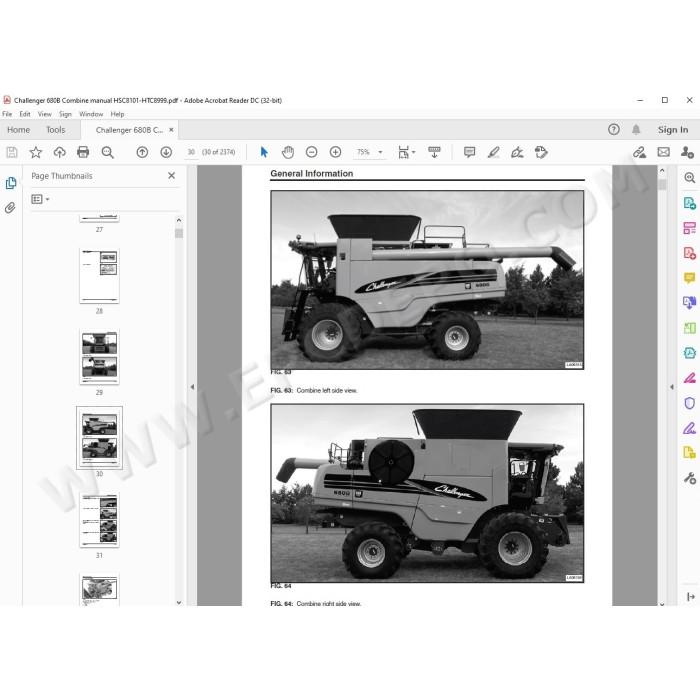Close the Challenger 680B document tab
This screenshot has height=700, width=700.
coord(171,130)
